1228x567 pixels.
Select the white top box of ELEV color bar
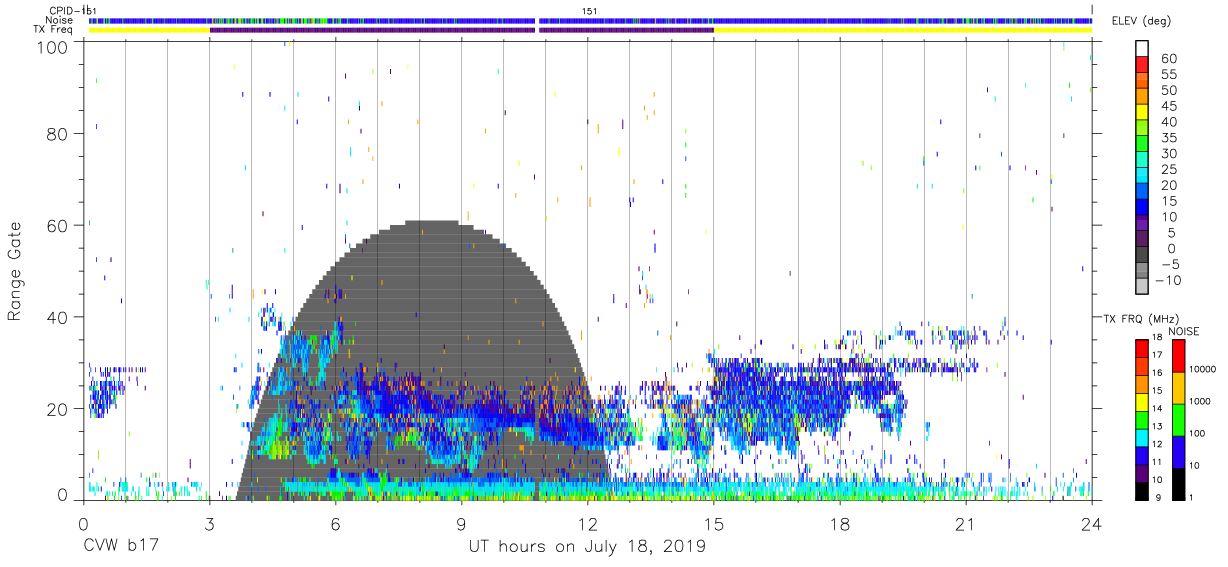coord(1142,48)
